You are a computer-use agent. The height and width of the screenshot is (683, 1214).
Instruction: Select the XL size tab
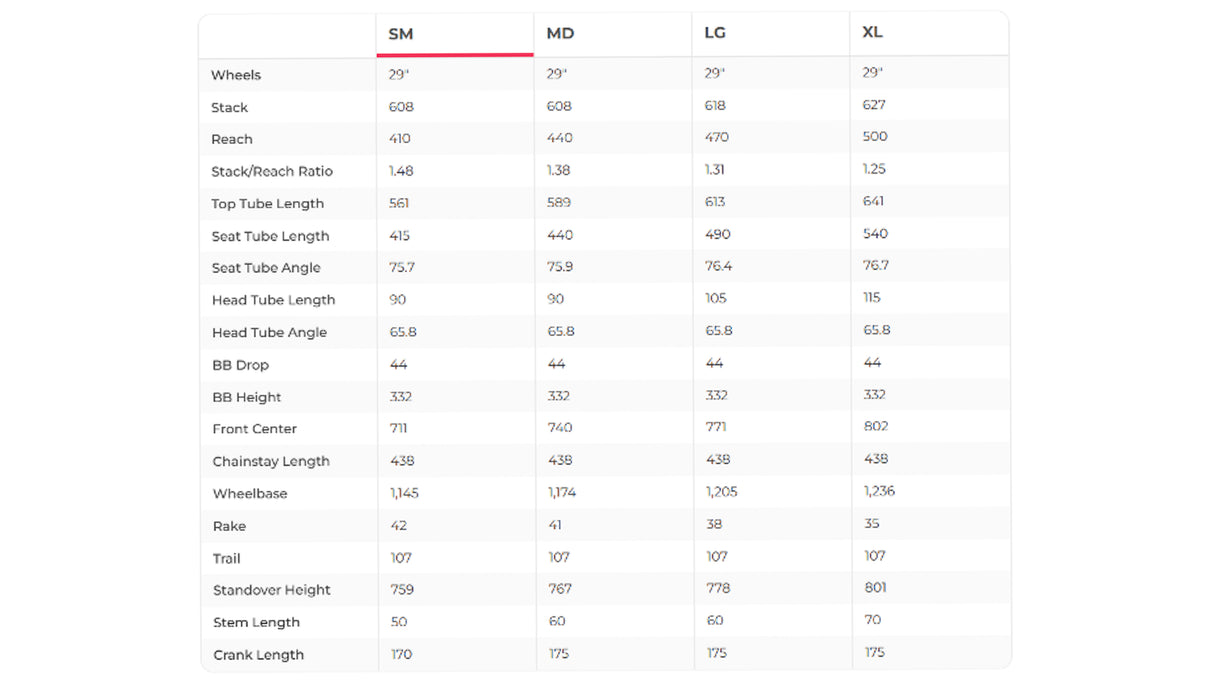click(872, 32)
